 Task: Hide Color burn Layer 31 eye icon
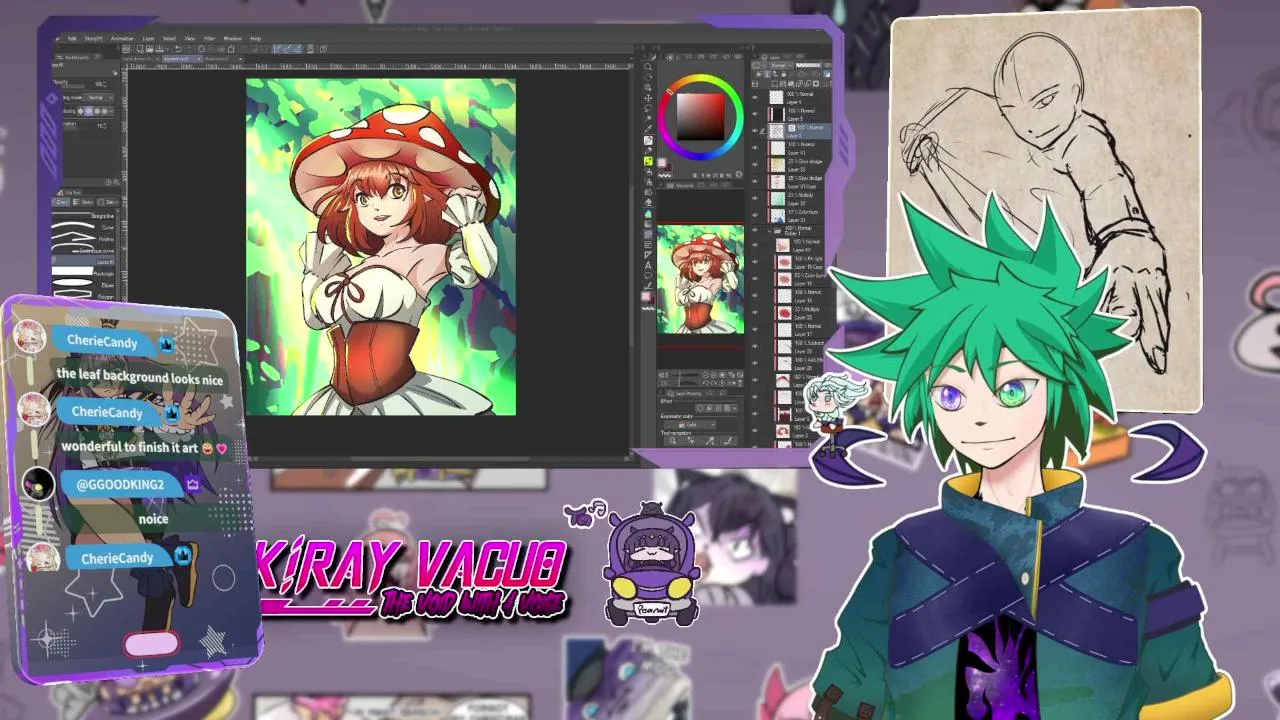click(754, 214)
